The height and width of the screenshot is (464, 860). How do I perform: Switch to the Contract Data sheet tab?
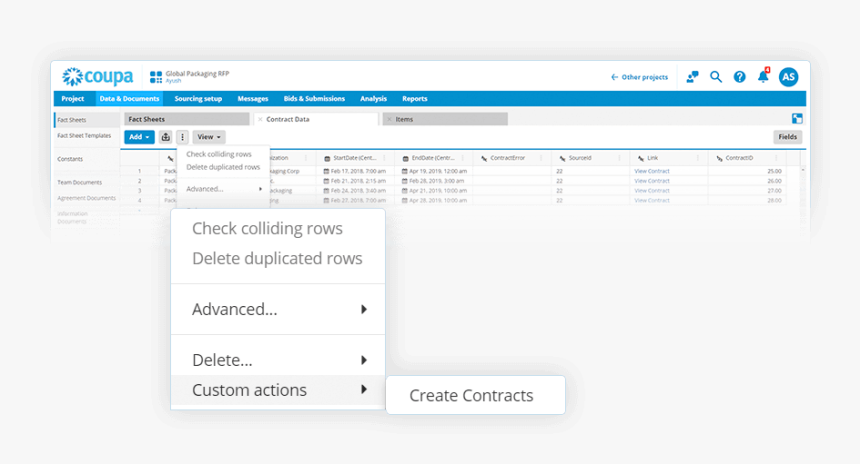[316, 119]
